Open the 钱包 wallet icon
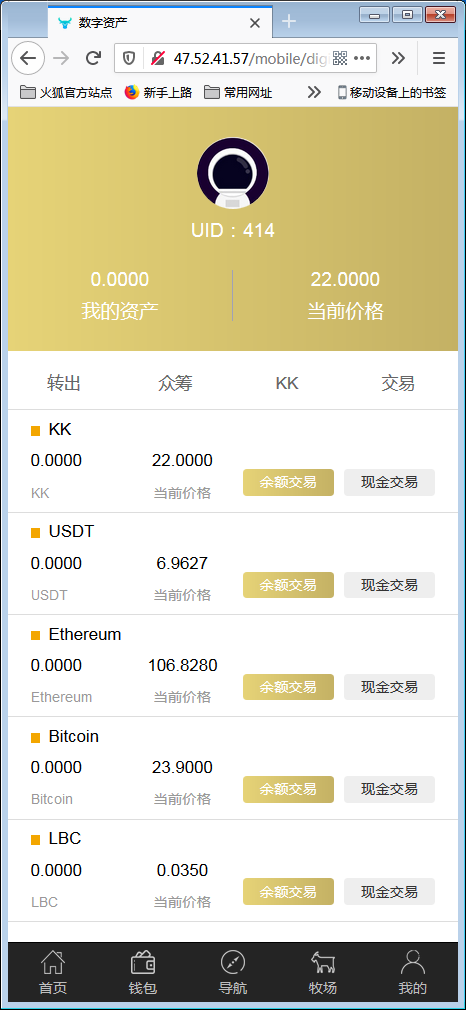The height and width of the screenshot is (1010, 466). pyautogui.click(x=142, y=963)
